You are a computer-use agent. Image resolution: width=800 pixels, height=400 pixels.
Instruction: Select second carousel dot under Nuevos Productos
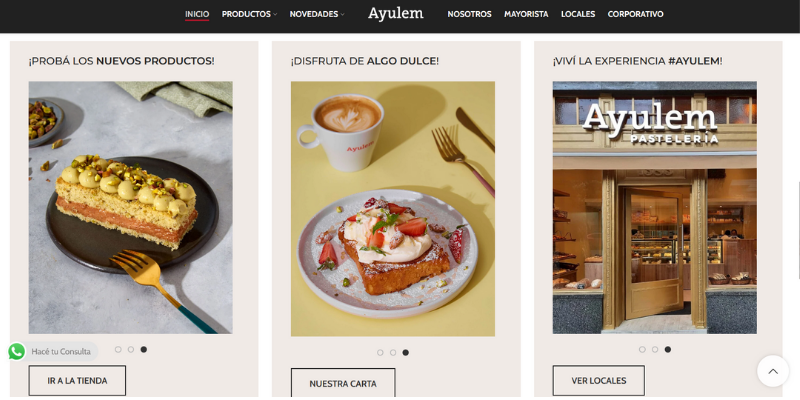[131, 349]
